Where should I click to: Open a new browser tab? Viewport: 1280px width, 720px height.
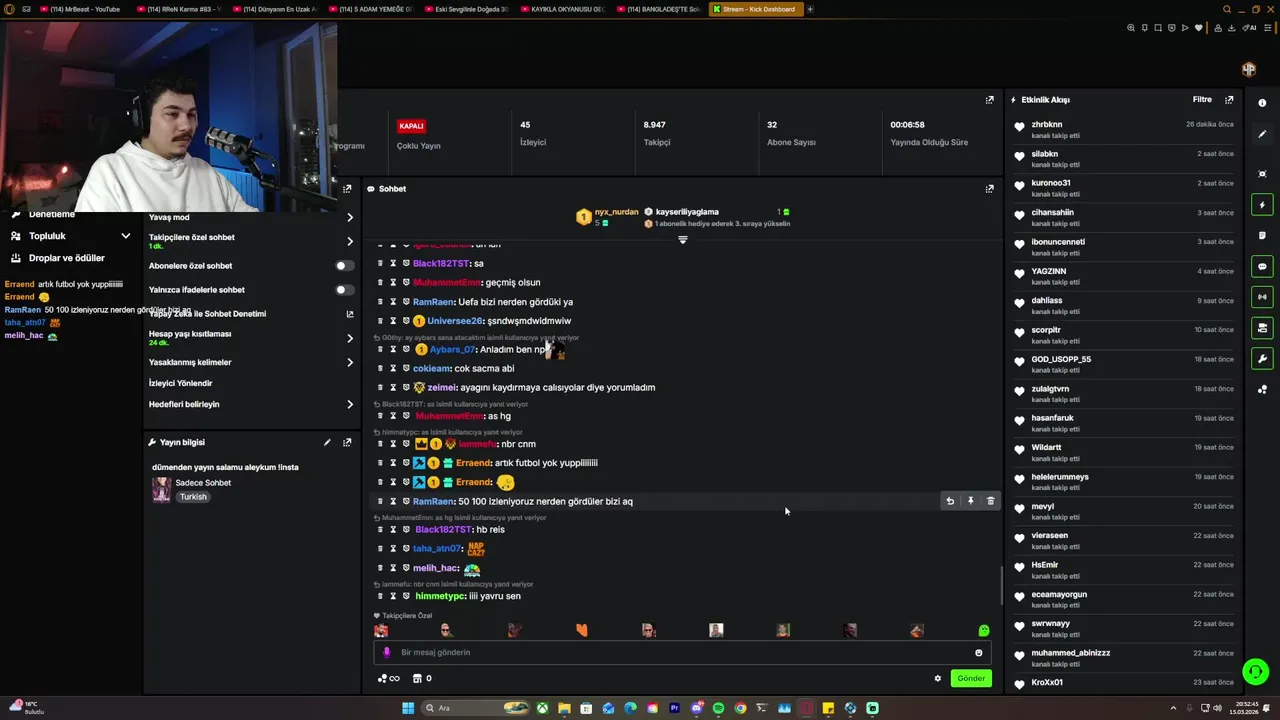coord(810,9)
